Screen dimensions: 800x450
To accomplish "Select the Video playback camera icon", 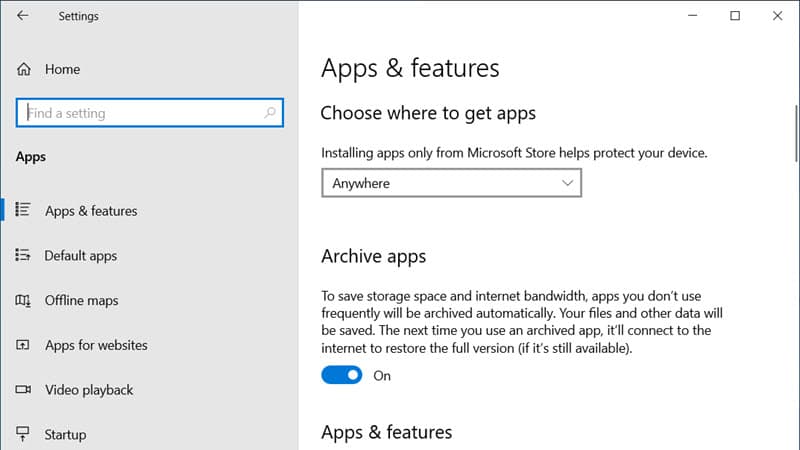I will pyautogui.click(x=23, y=390).
